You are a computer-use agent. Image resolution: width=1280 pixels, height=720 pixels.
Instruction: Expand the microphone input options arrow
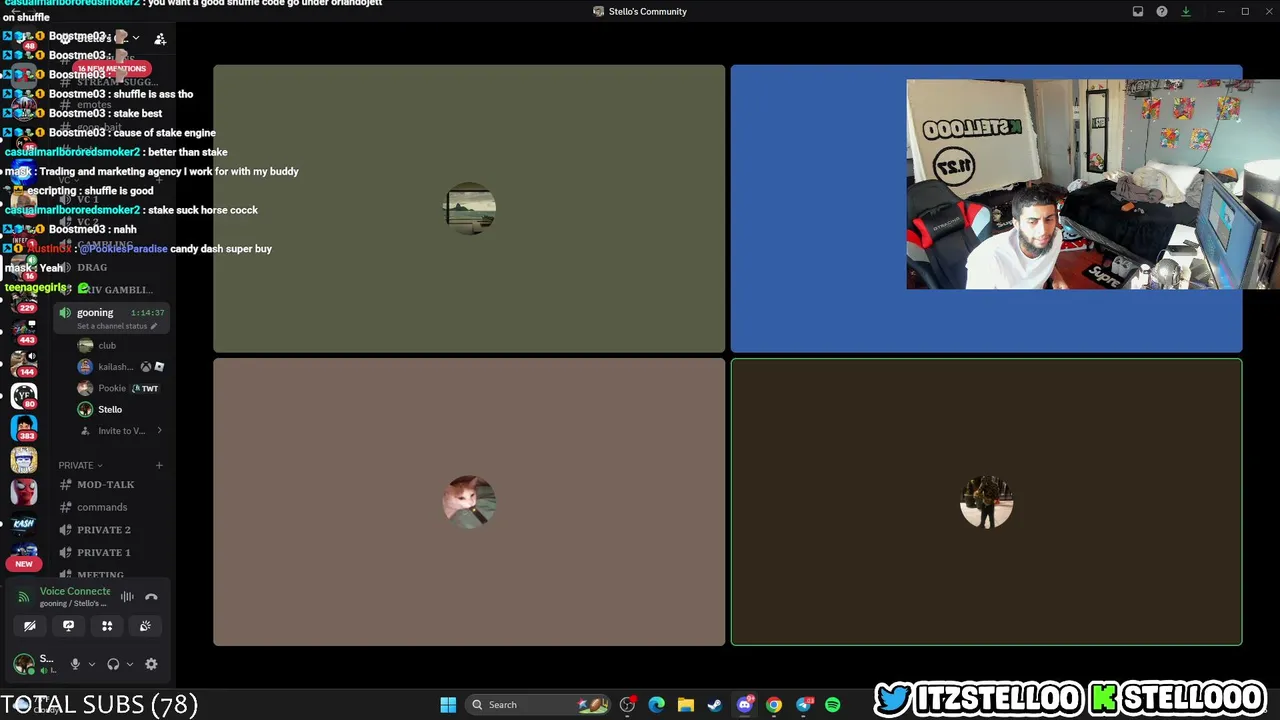click(x=92, y=664)
